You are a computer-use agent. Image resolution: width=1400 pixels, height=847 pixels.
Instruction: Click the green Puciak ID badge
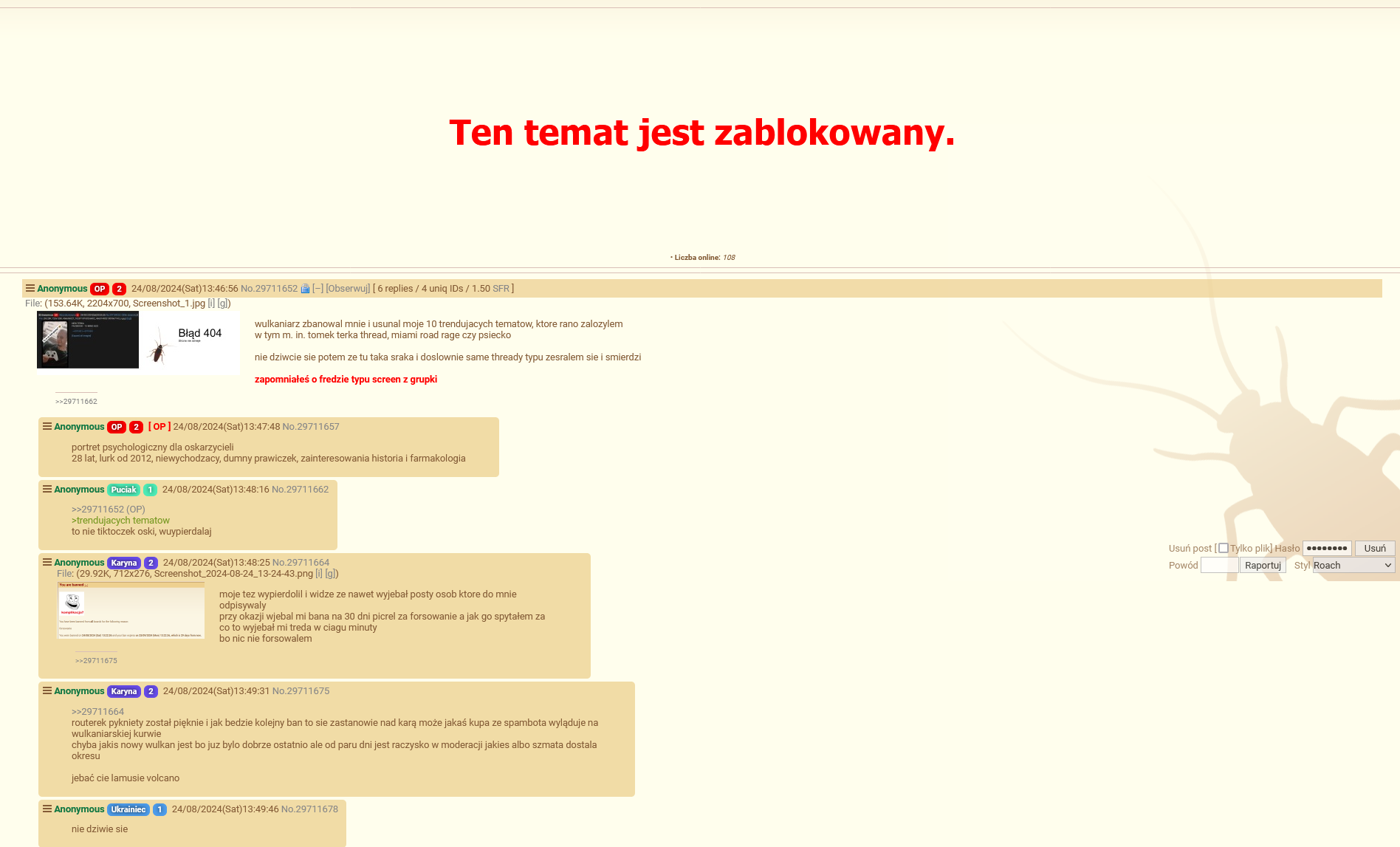pos(124,490)
